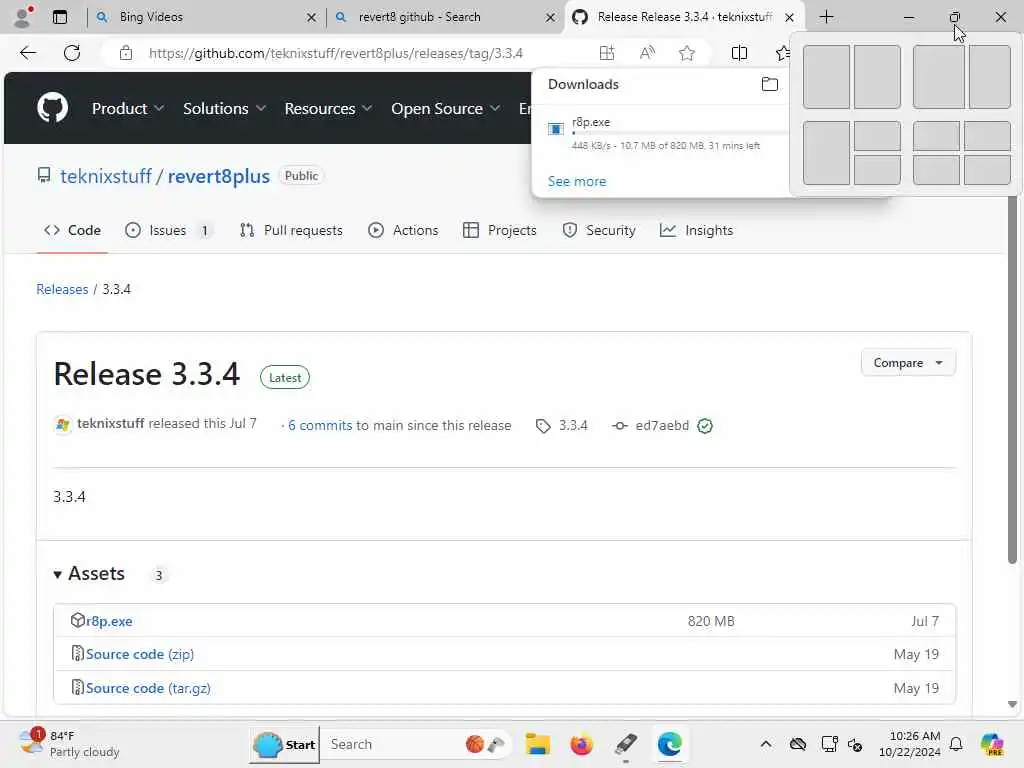This screenshot has height=768, width=1024.
Task: Open the Start button
Action: pyautogui.click(x=285, y=744)
